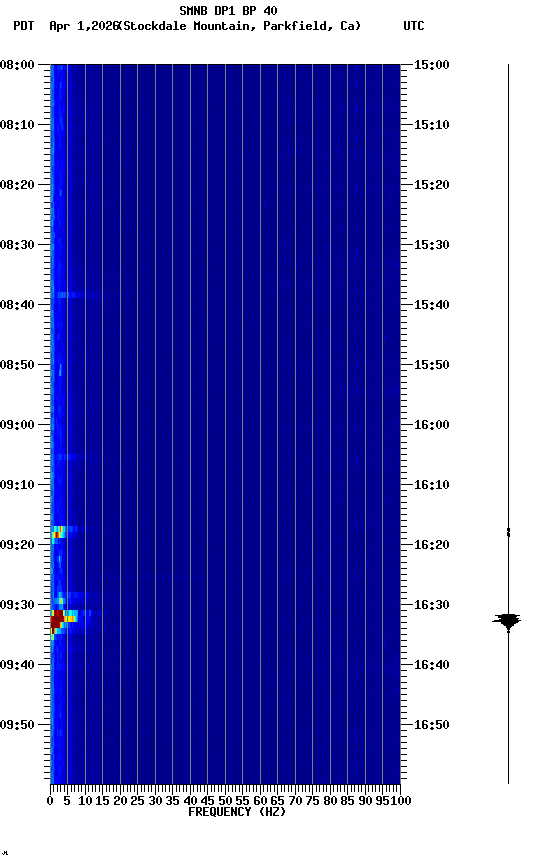The image size is (552, 864).
Task: Click the 50 Hz frequency axis label
Action: (x=225, y=801)
